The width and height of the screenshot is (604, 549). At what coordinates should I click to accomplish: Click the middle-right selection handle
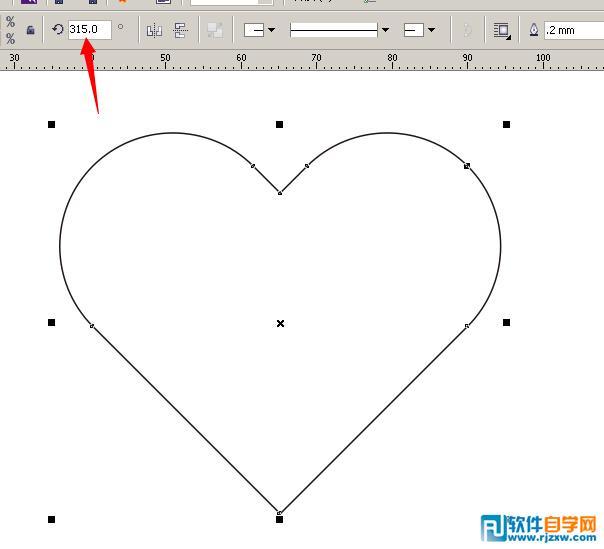(507, 322)
